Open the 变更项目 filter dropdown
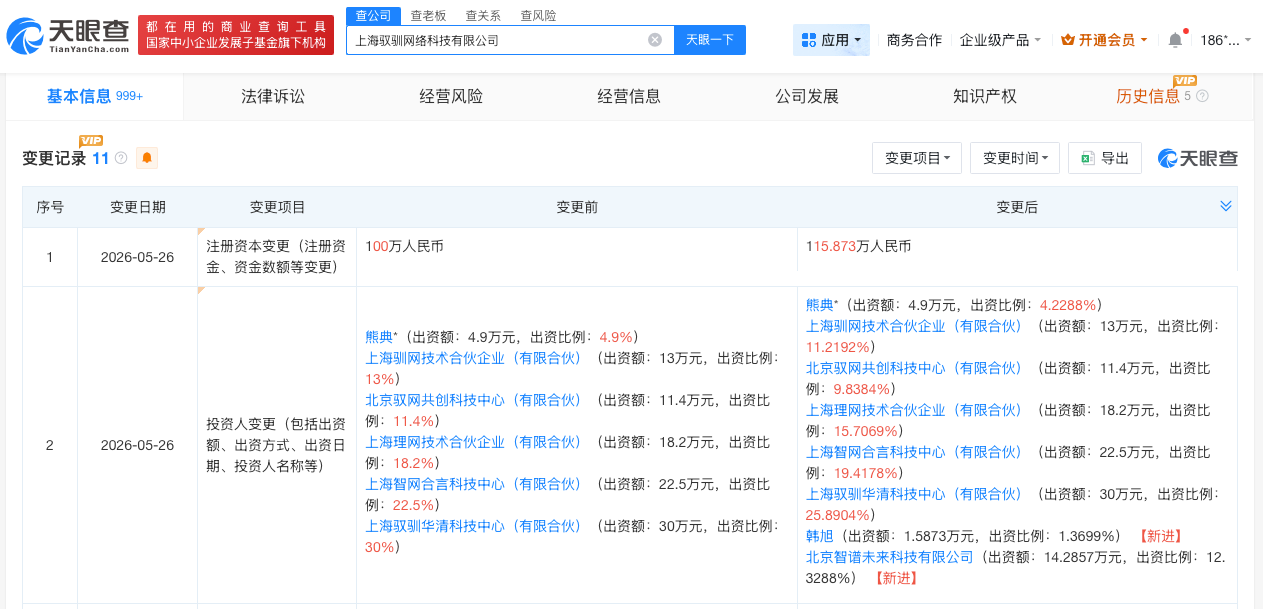This screenshot has width=1263, height=609. point(917,158)
